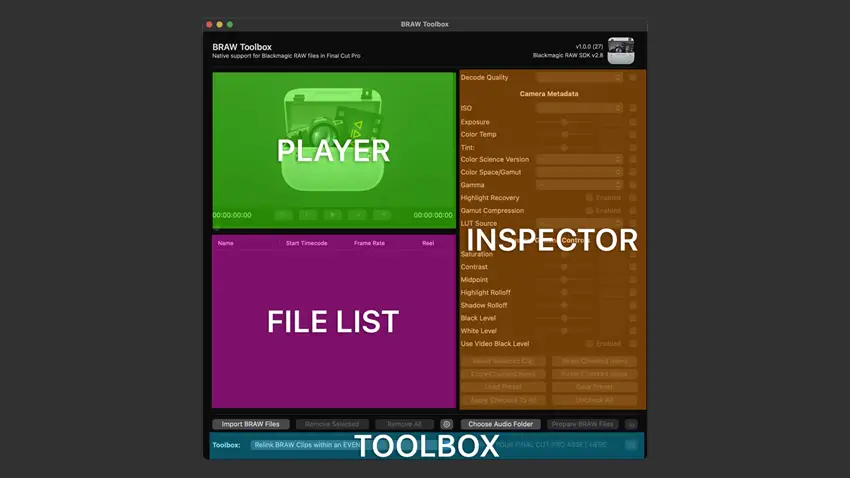
Task: Tick the White Level checkbox
Action: click(633, 331)
